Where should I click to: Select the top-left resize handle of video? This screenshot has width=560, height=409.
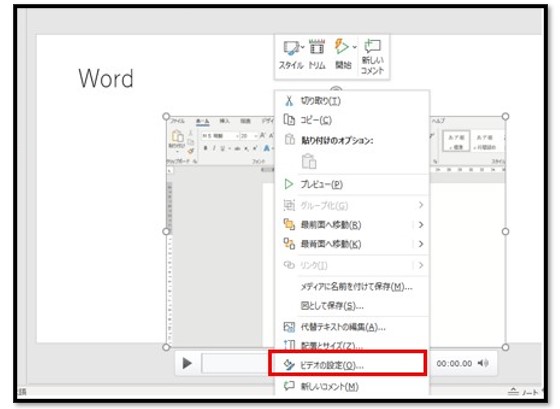pos(166,116)
